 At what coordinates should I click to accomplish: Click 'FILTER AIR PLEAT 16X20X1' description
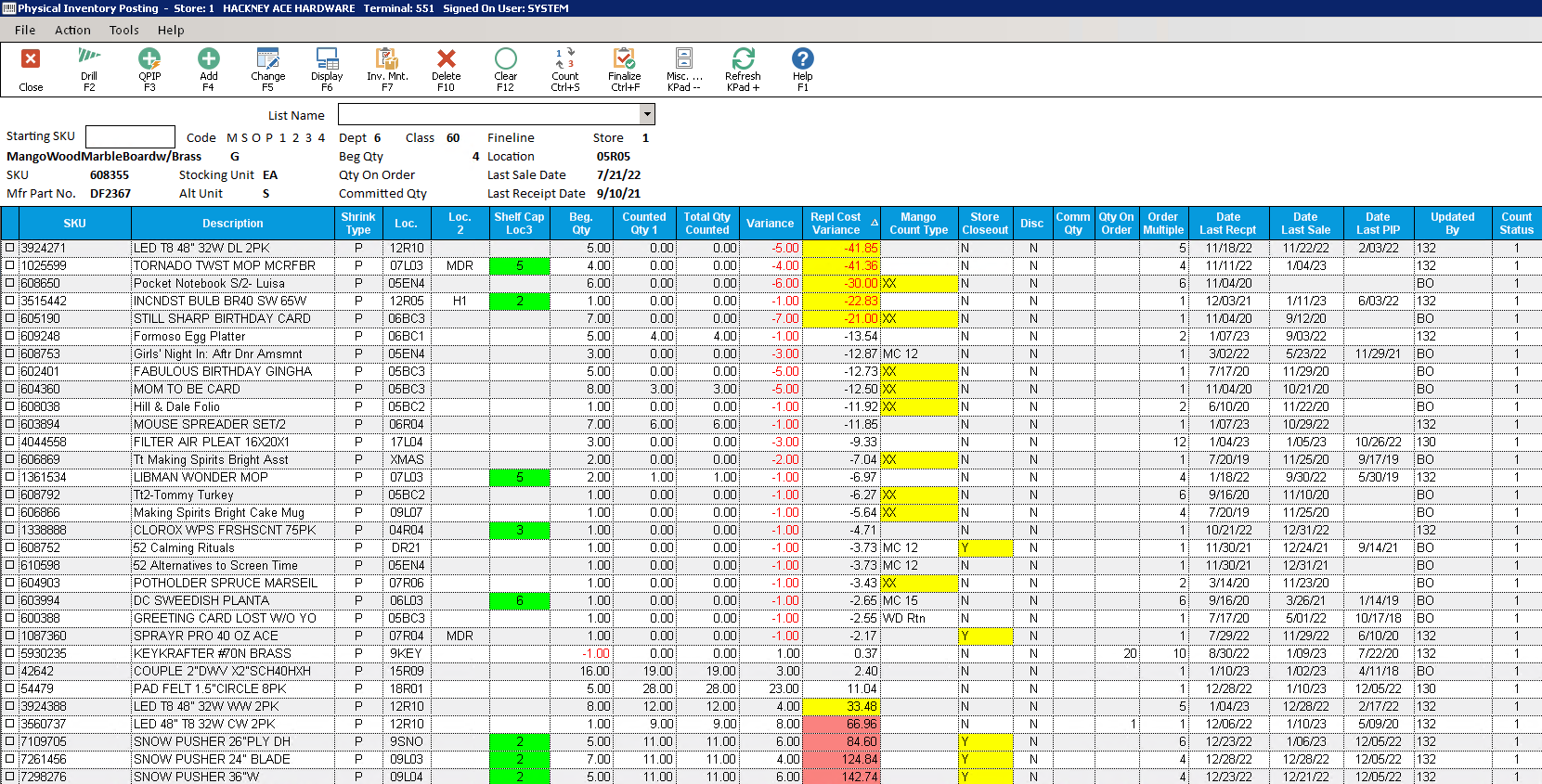point(212,442)
